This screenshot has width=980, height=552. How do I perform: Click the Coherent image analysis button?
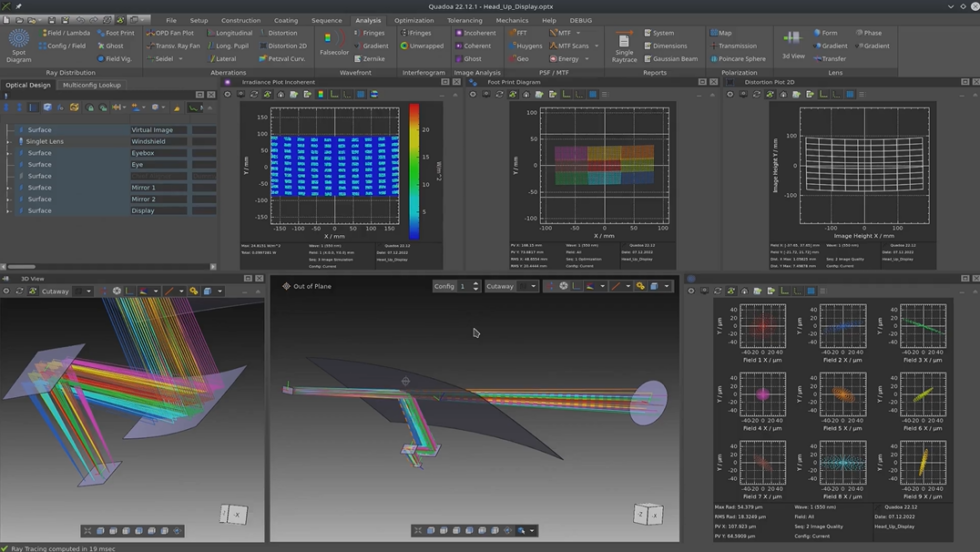473,46
